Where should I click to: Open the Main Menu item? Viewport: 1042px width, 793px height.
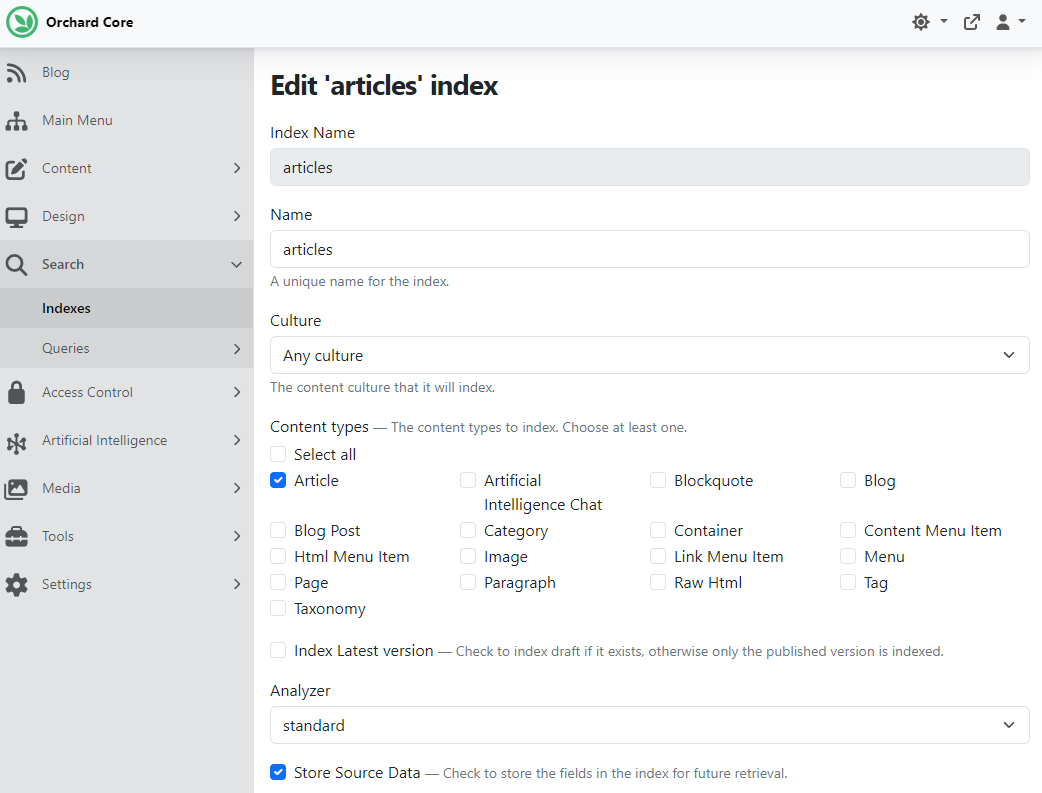tap(126, 120)
